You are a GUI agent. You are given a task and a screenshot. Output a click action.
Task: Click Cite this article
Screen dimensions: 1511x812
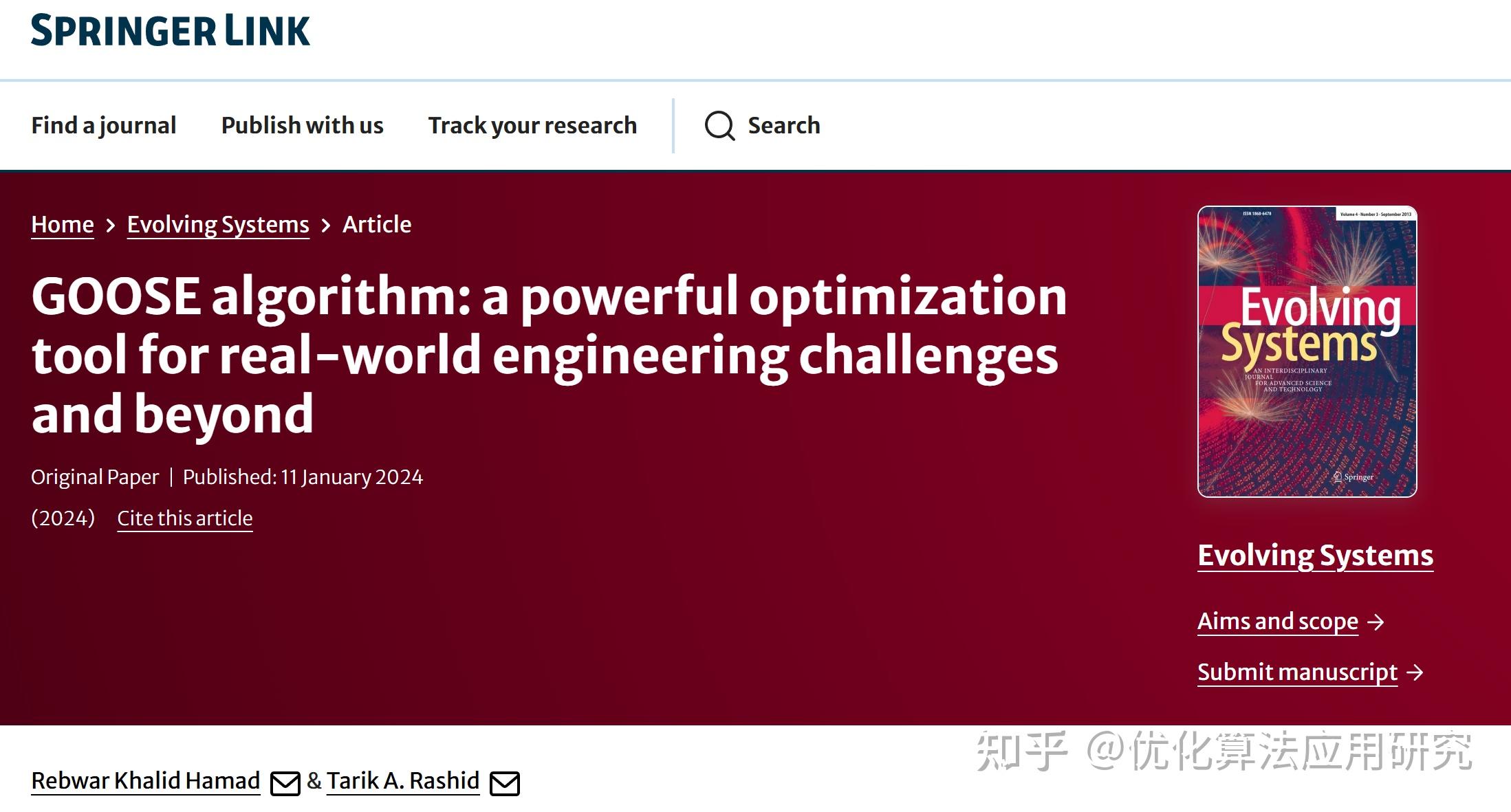coord(184,518)
